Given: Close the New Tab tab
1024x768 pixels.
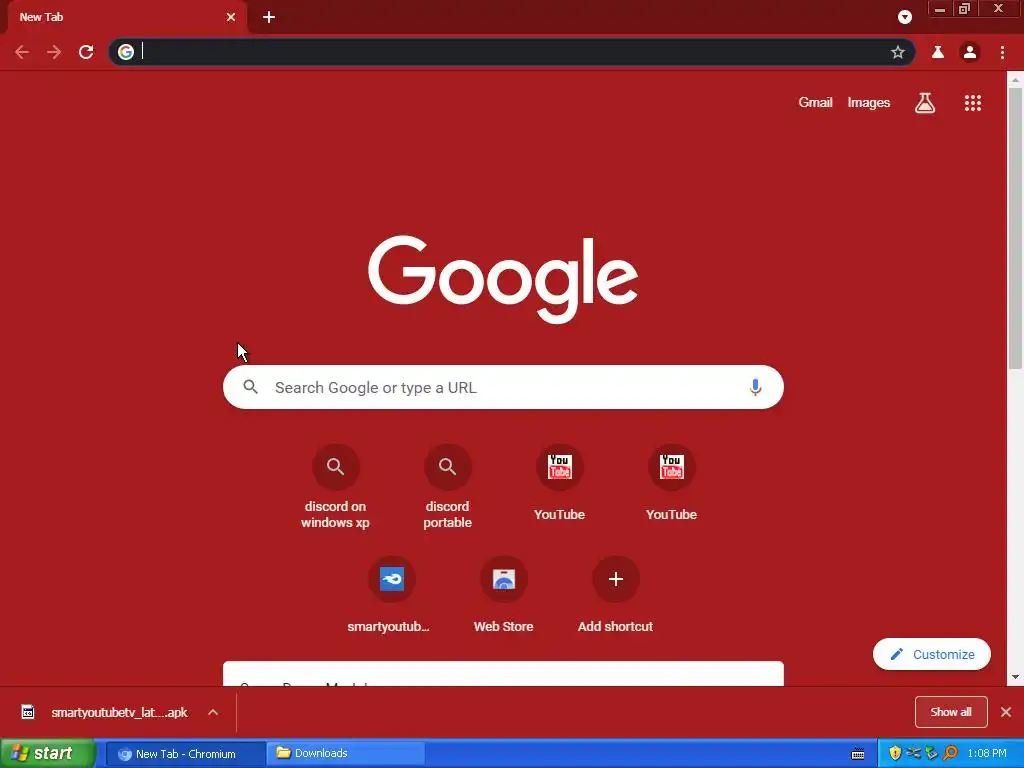Looking at the screenshot, I should pyautogui.click(x=231, y=17).
